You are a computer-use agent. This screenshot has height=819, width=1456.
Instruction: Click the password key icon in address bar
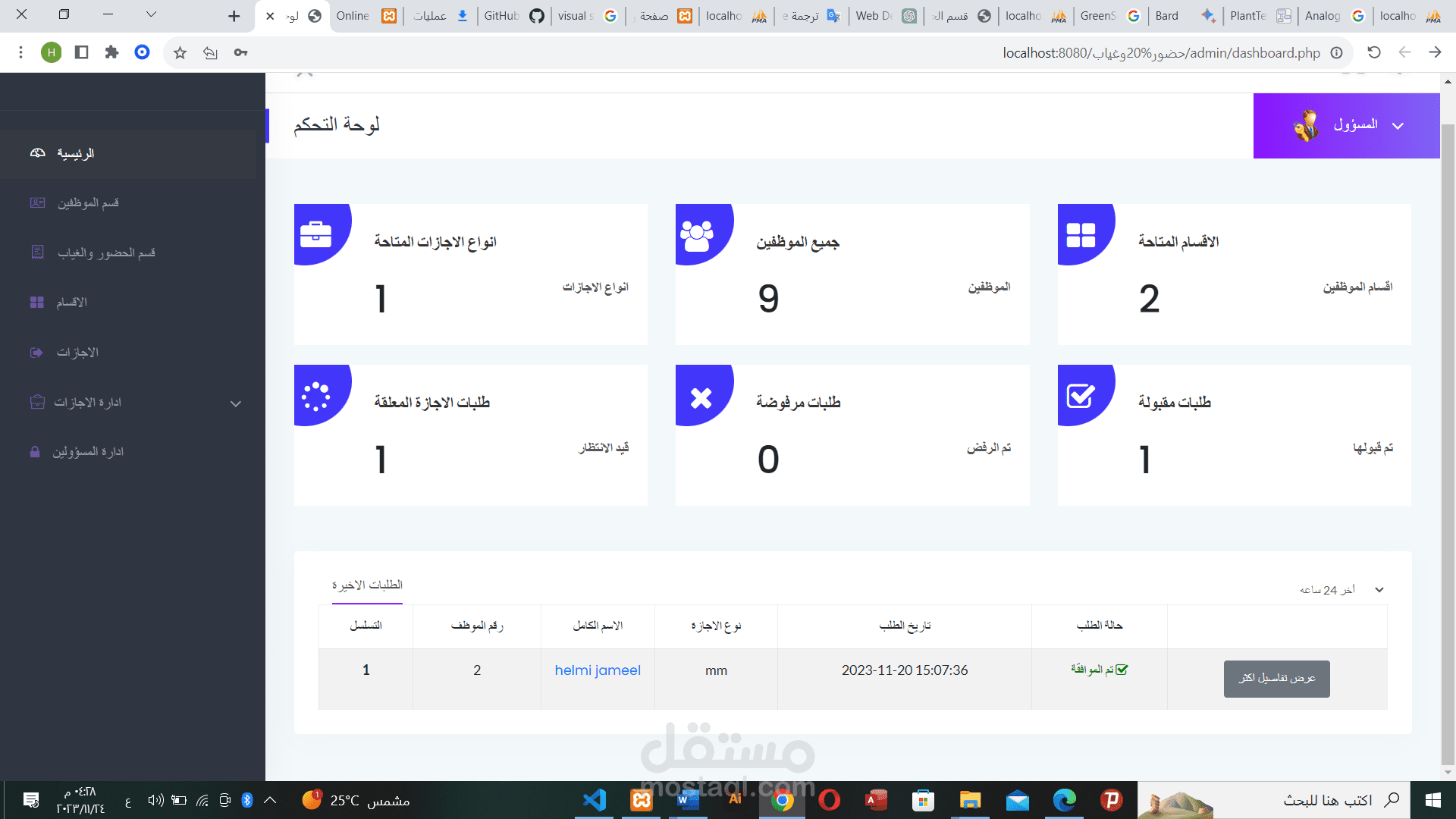[240, 52]
